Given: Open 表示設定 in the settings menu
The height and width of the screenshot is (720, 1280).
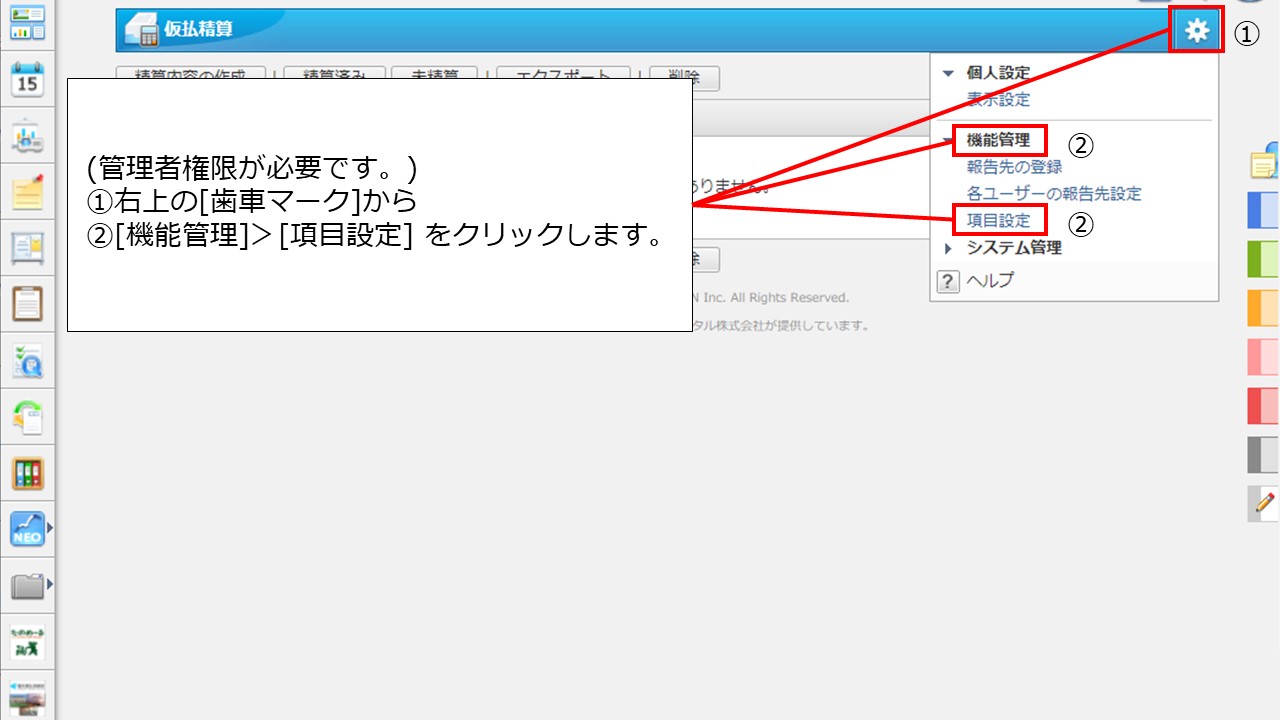Looking at the screenshot, I should 998,100.
